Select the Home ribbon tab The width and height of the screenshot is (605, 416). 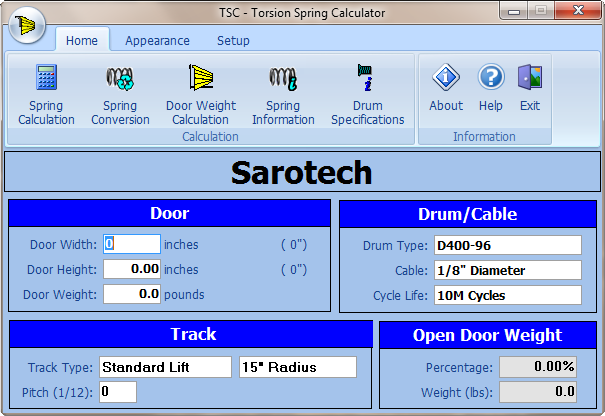point(82,41)
